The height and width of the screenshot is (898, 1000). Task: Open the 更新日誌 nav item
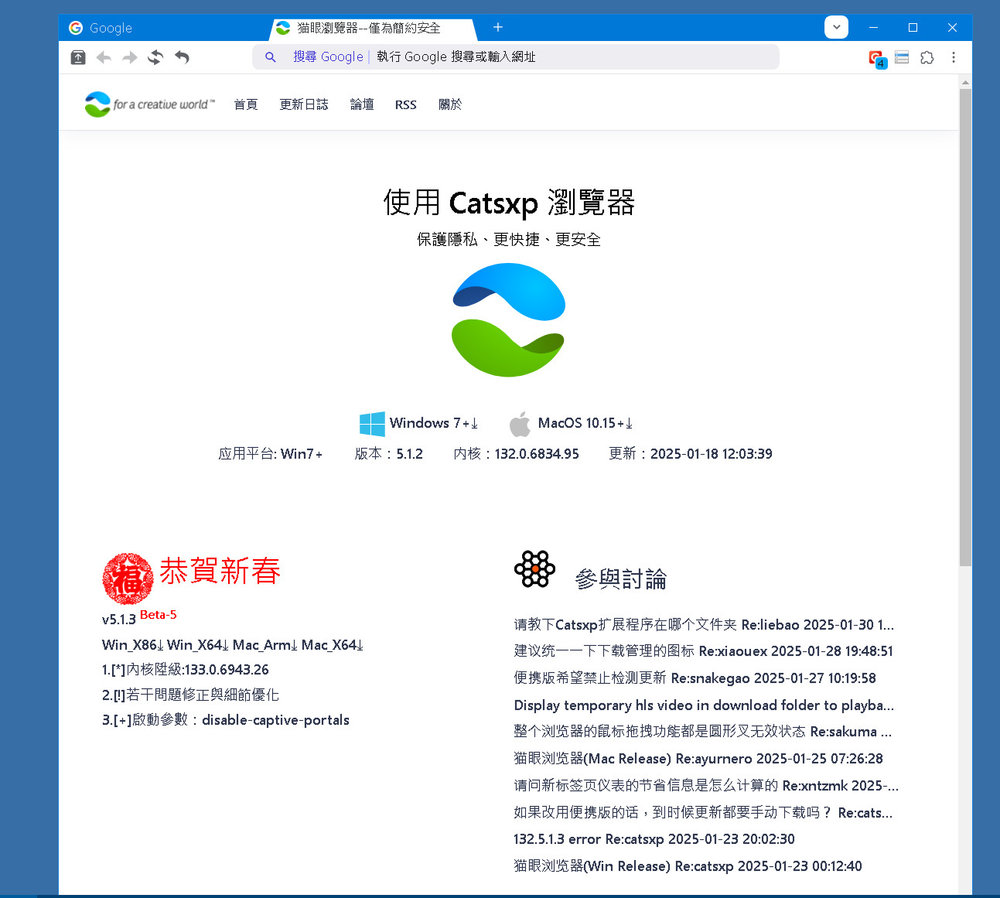coord(304,105)
